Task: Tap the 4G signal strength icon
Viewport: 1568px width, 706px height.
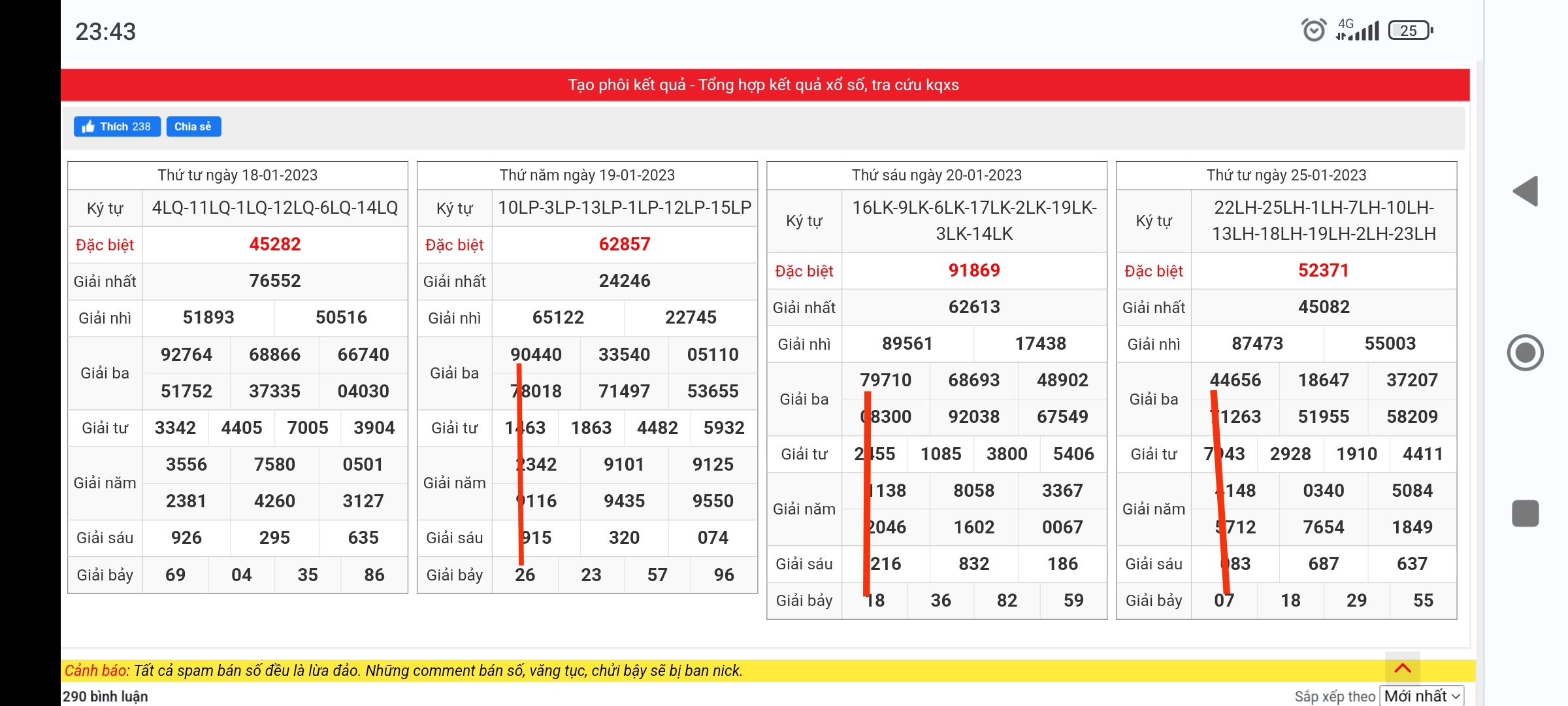Action: (x=1358, y=31)
